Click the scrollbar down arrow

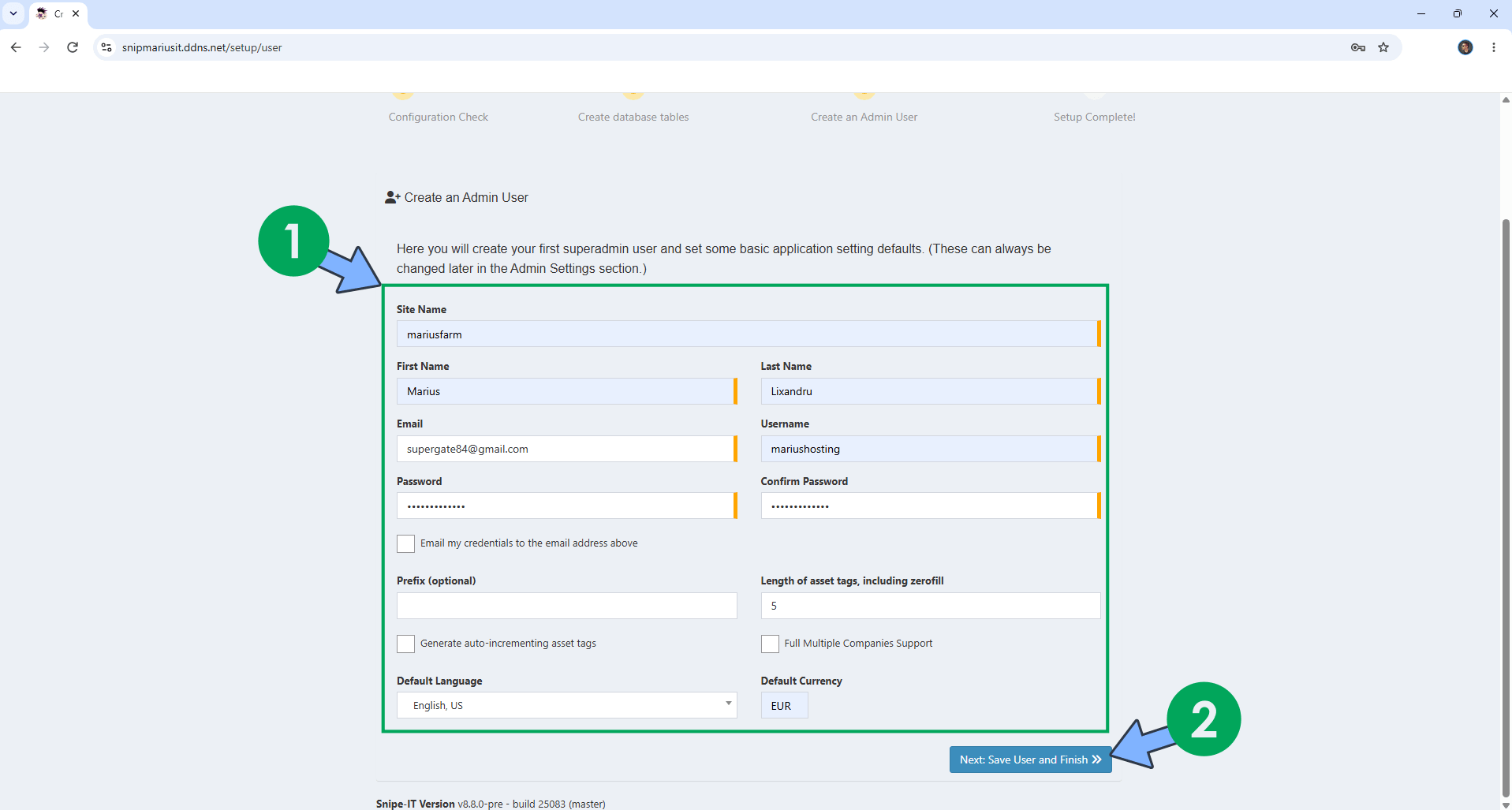[1505, 804]
